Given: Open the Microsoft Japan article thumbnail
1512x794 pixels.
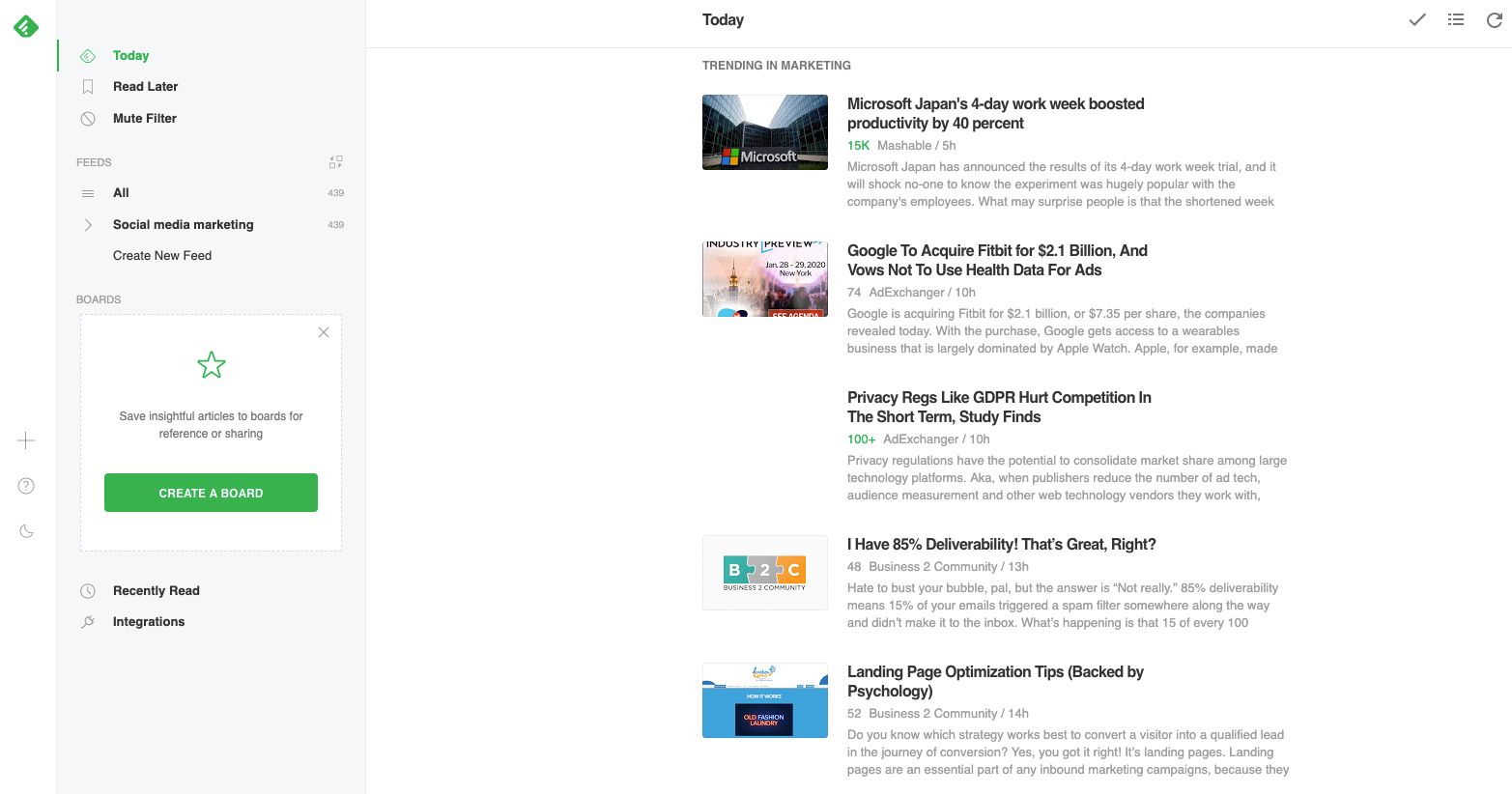Looking at the screenshot, I should point(764,131).
